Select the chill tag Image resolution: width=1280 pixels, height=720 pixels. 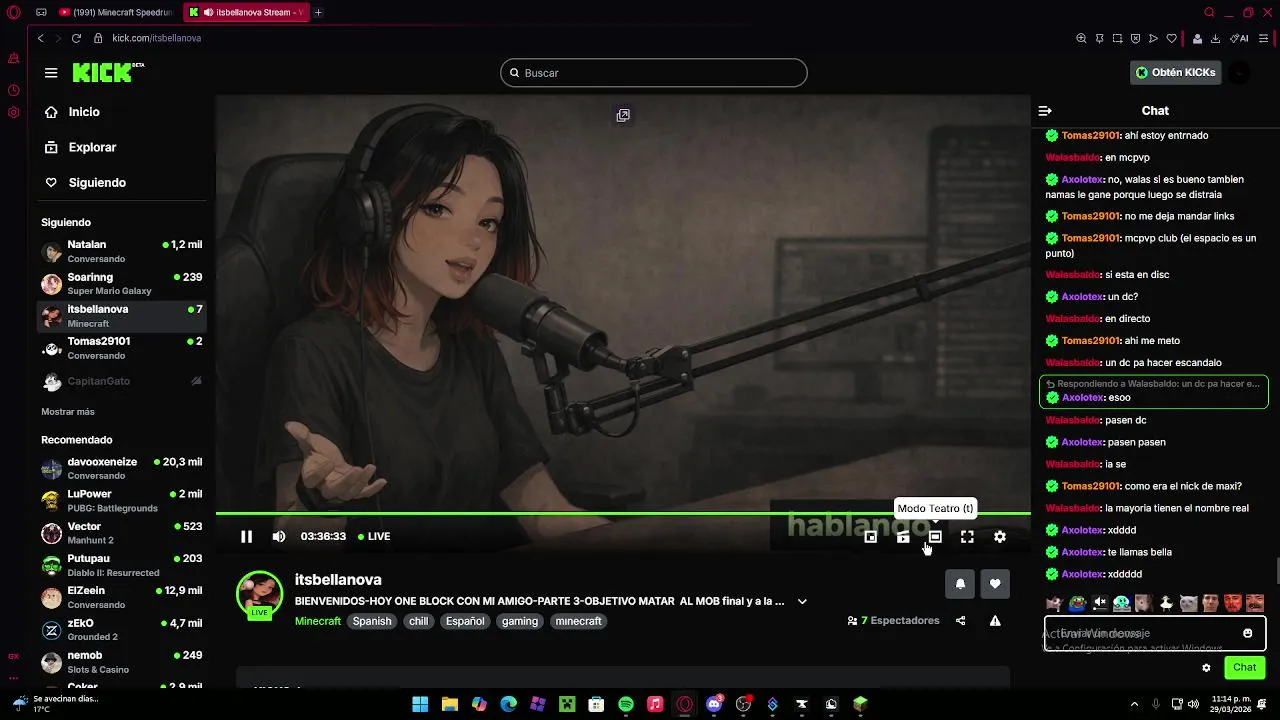point(418,621)
